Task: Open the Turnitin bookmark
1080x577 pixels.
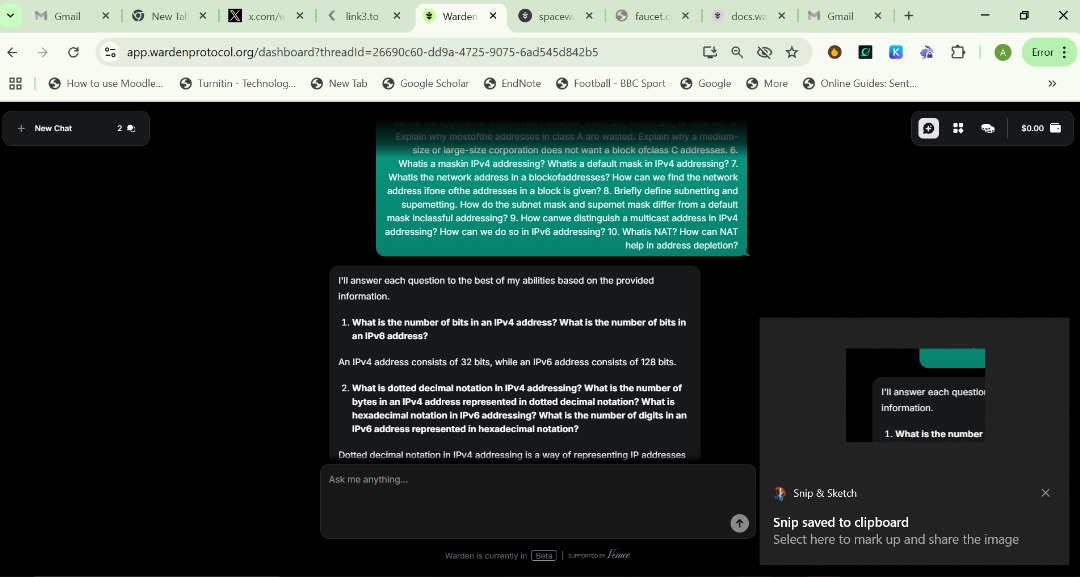Action: tap(238, 83)
